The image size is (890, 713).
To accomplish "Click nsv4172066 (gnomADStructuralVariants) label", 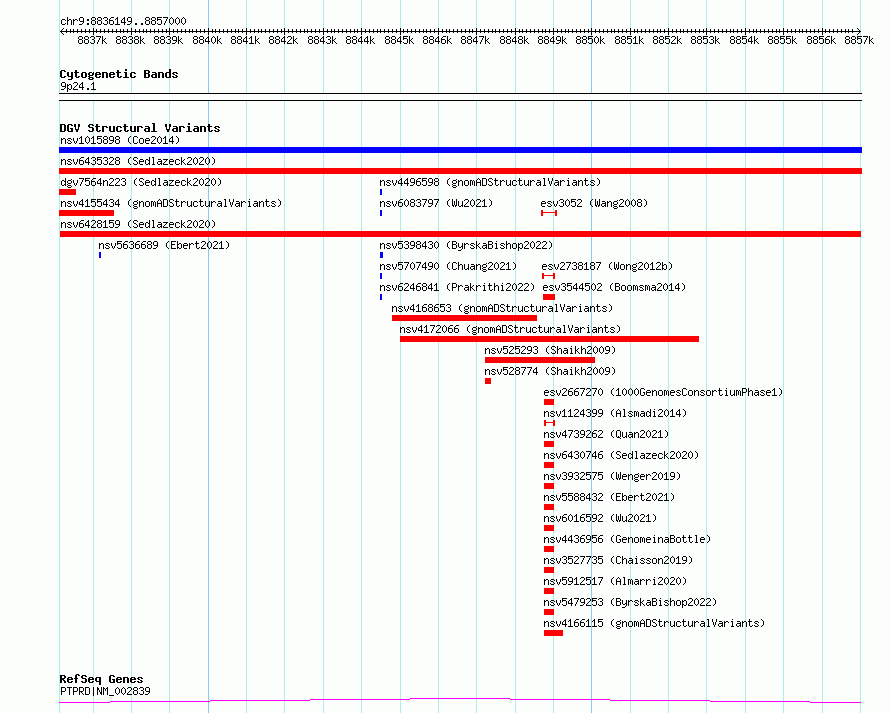I will point(510,329).
